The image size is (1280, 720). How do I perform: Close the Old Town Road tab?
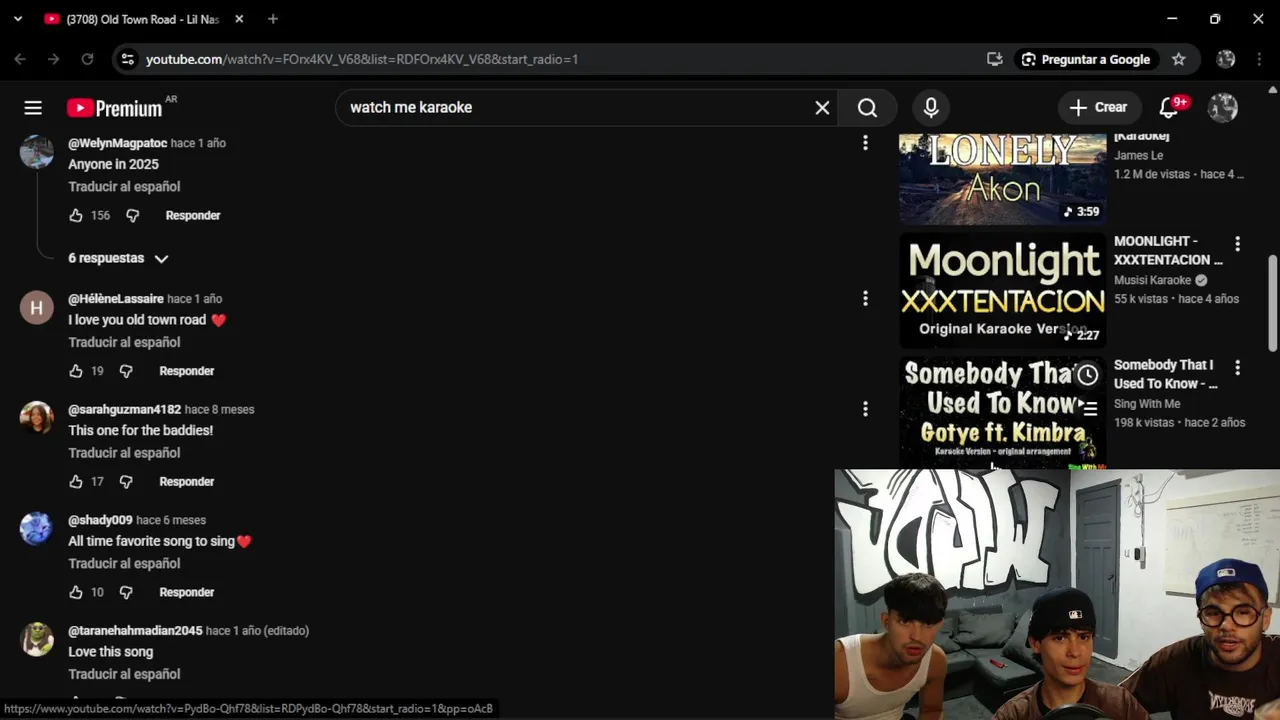(x=239, y=19)
